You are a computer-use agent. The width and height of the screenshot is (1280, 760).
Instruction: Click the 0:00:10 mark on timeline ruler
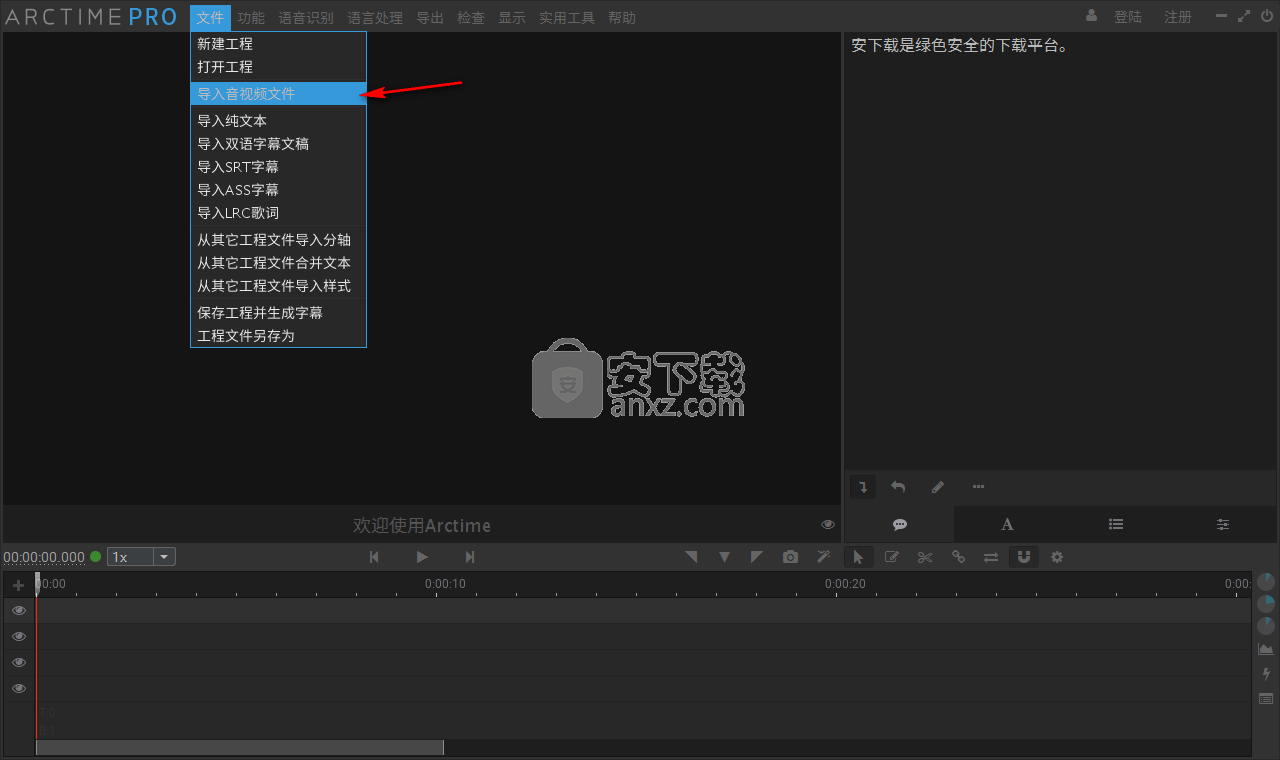(445, 583)
